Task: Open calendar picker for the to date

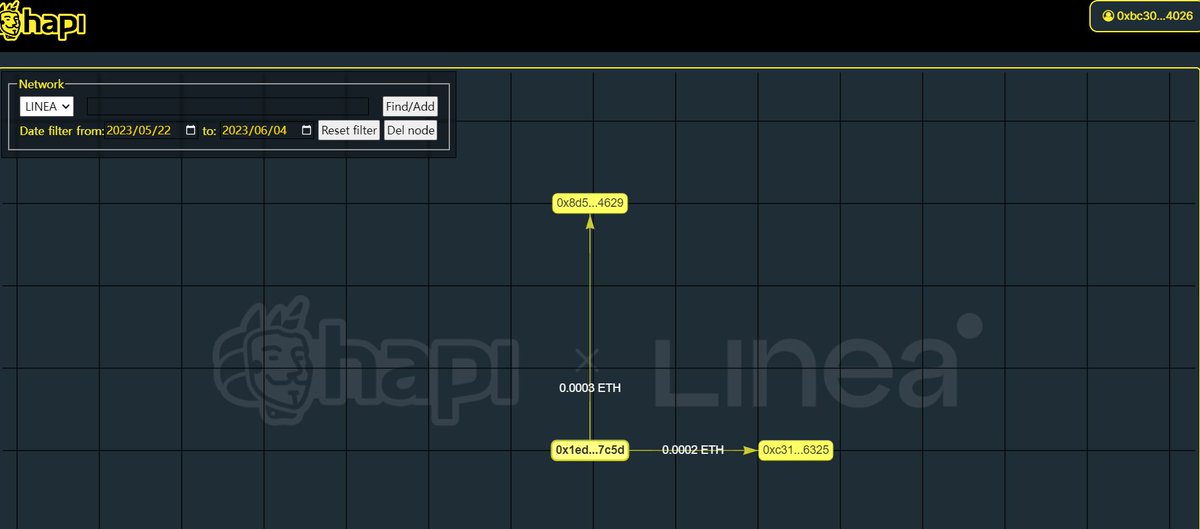Action: coord(306,131)
